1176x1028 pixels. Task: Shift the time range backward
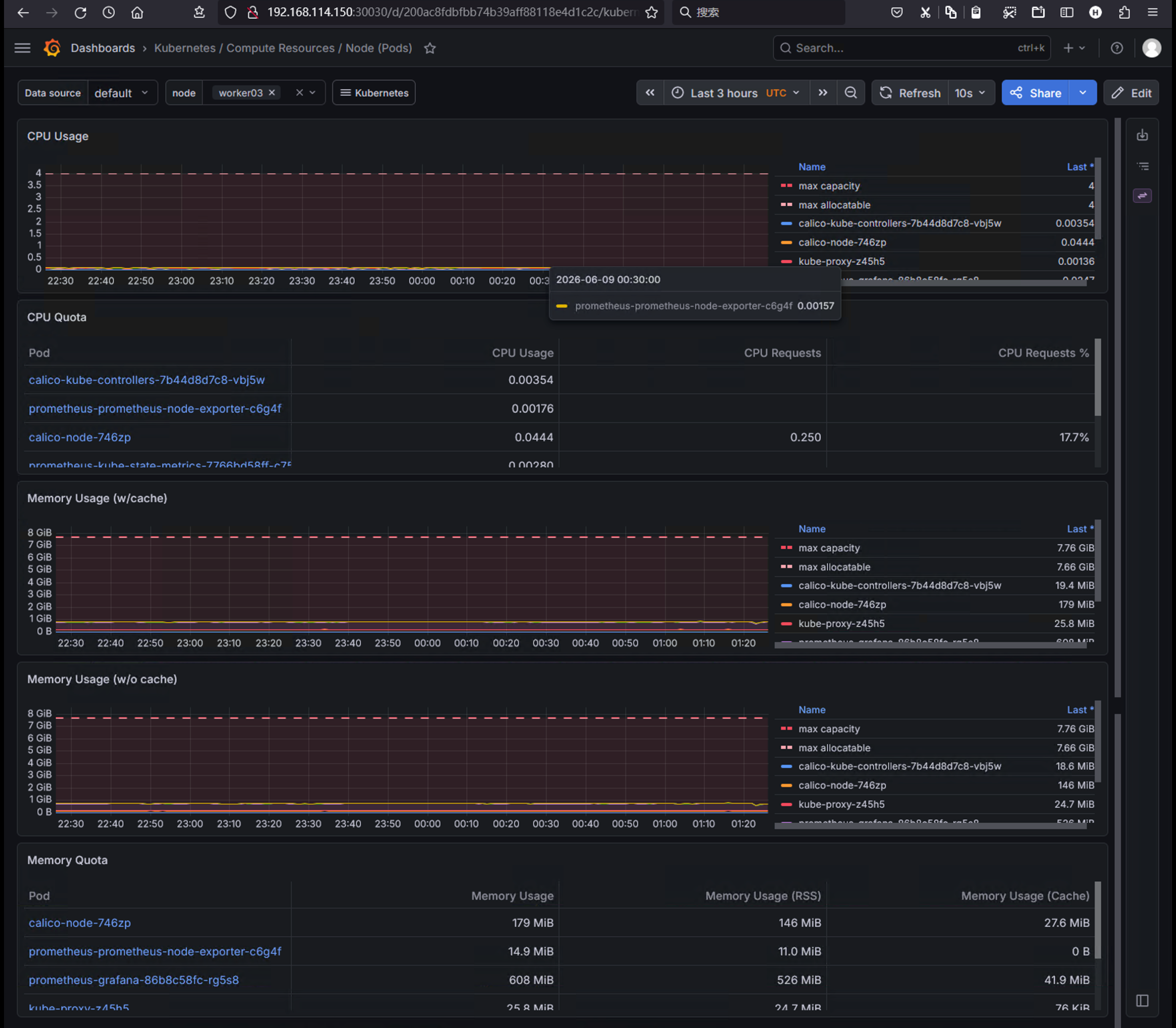[650, 93]
